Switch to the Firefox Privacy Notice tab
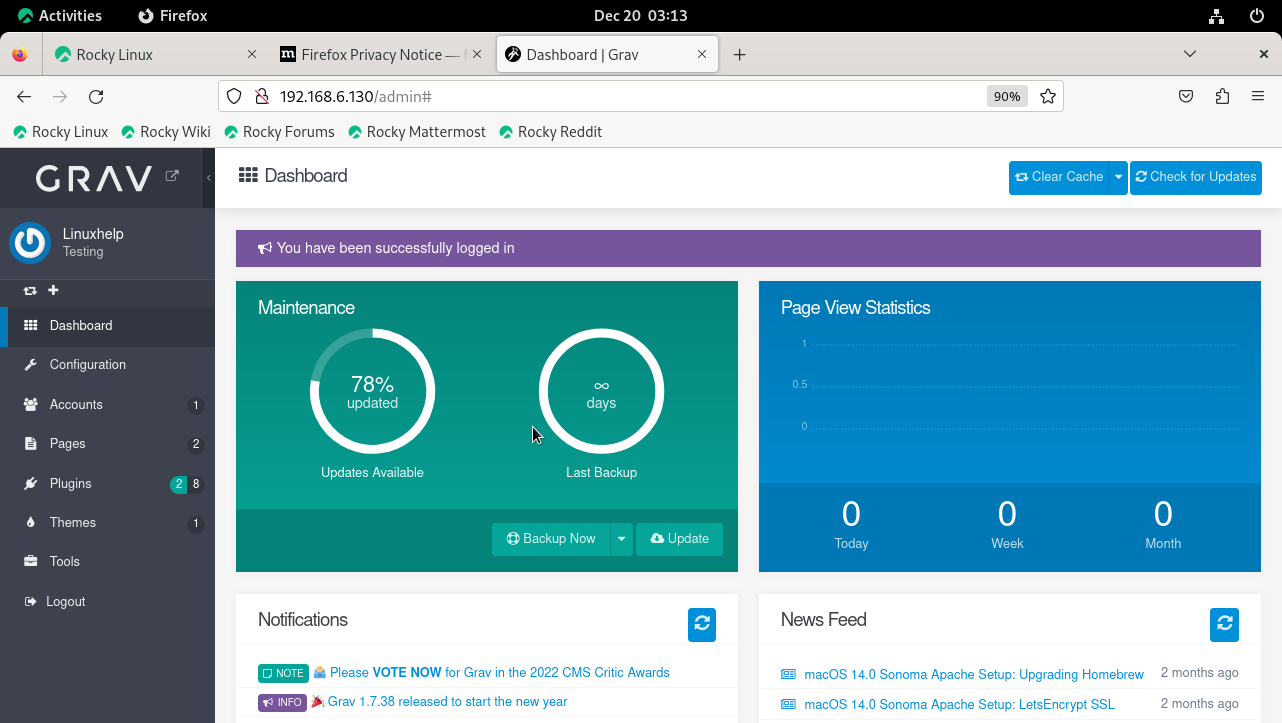The width and height of the screenshot is (1282, 723). (x=381, y=55)
